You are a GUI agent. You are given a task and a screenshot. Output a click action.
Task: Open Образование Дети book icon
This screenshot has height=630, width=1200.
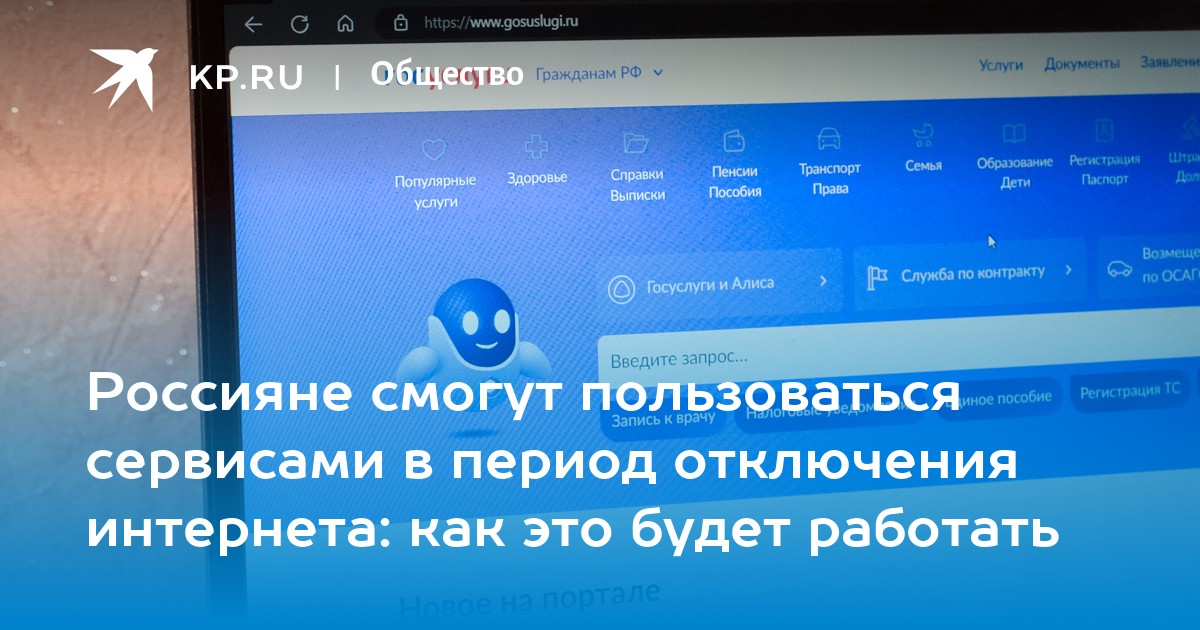pos(1014,134)
